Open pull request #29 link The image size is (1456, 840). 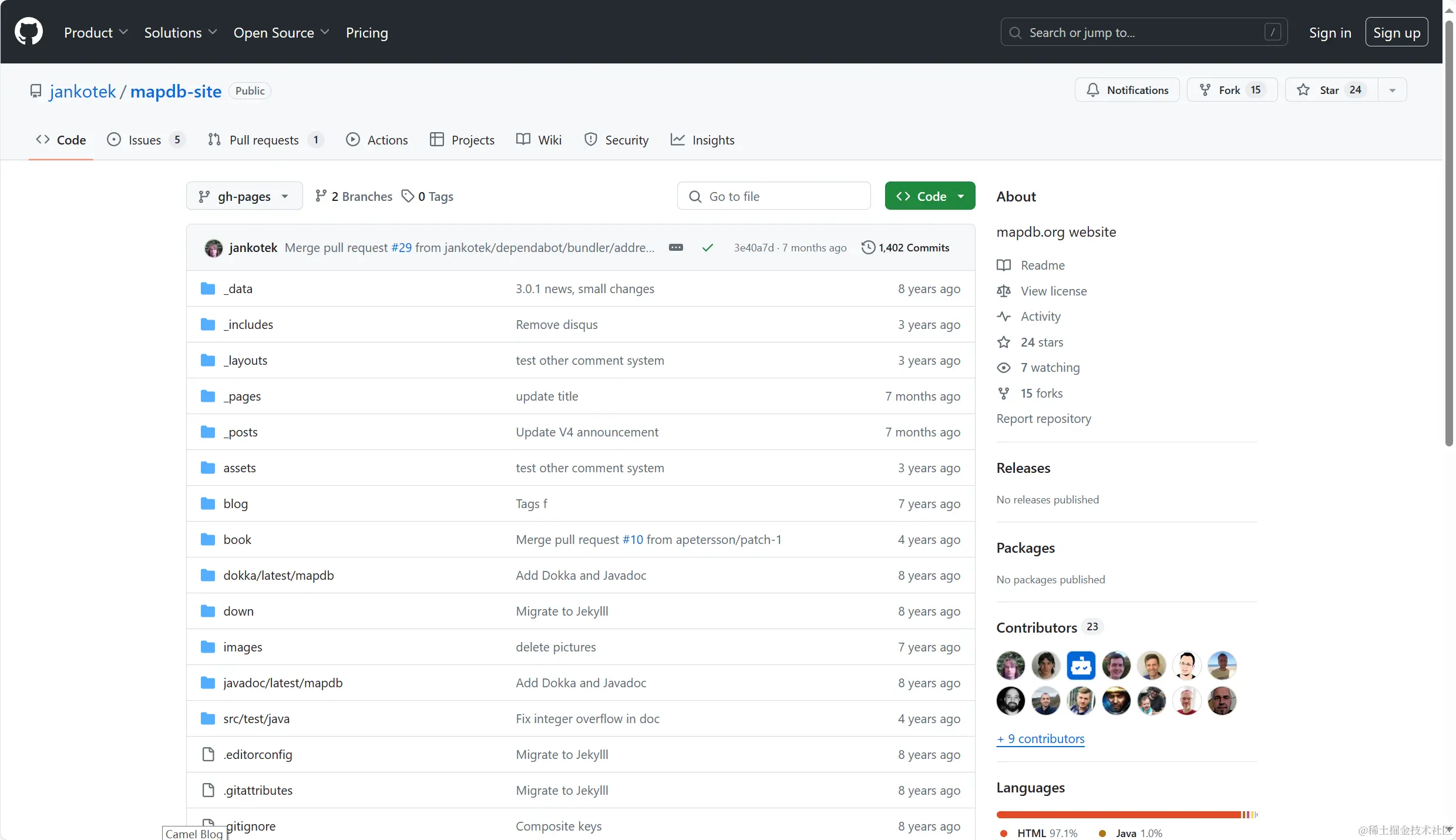402,247
